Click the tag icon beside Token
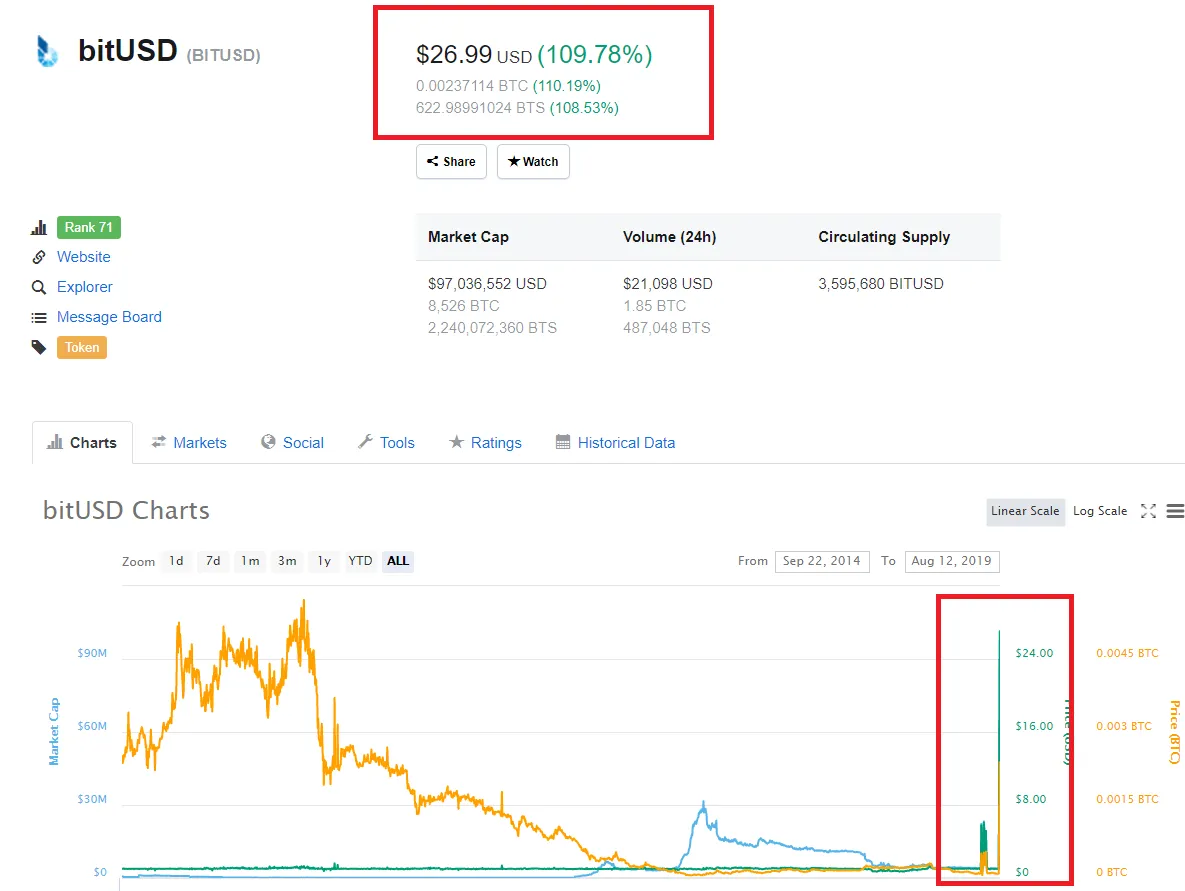Screen dimensions: 1185x891 pyautogui.click(x=39, y=348)
